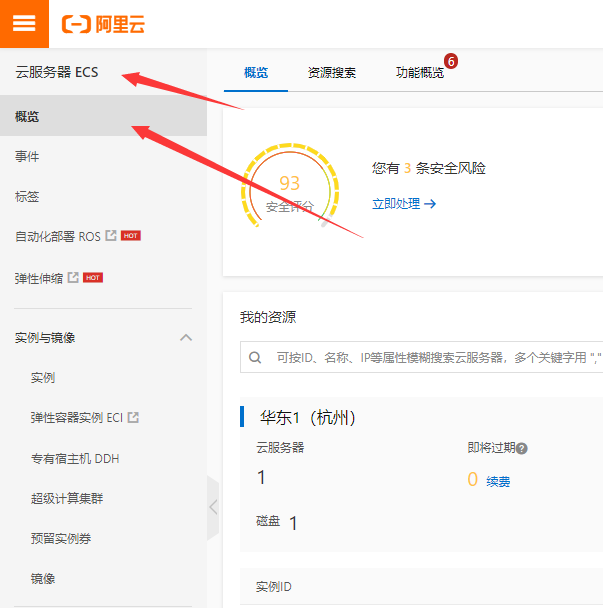Switch to the 资源搜索 tab
This screenshot has height=608, width=603.
(x=332, y=73)
